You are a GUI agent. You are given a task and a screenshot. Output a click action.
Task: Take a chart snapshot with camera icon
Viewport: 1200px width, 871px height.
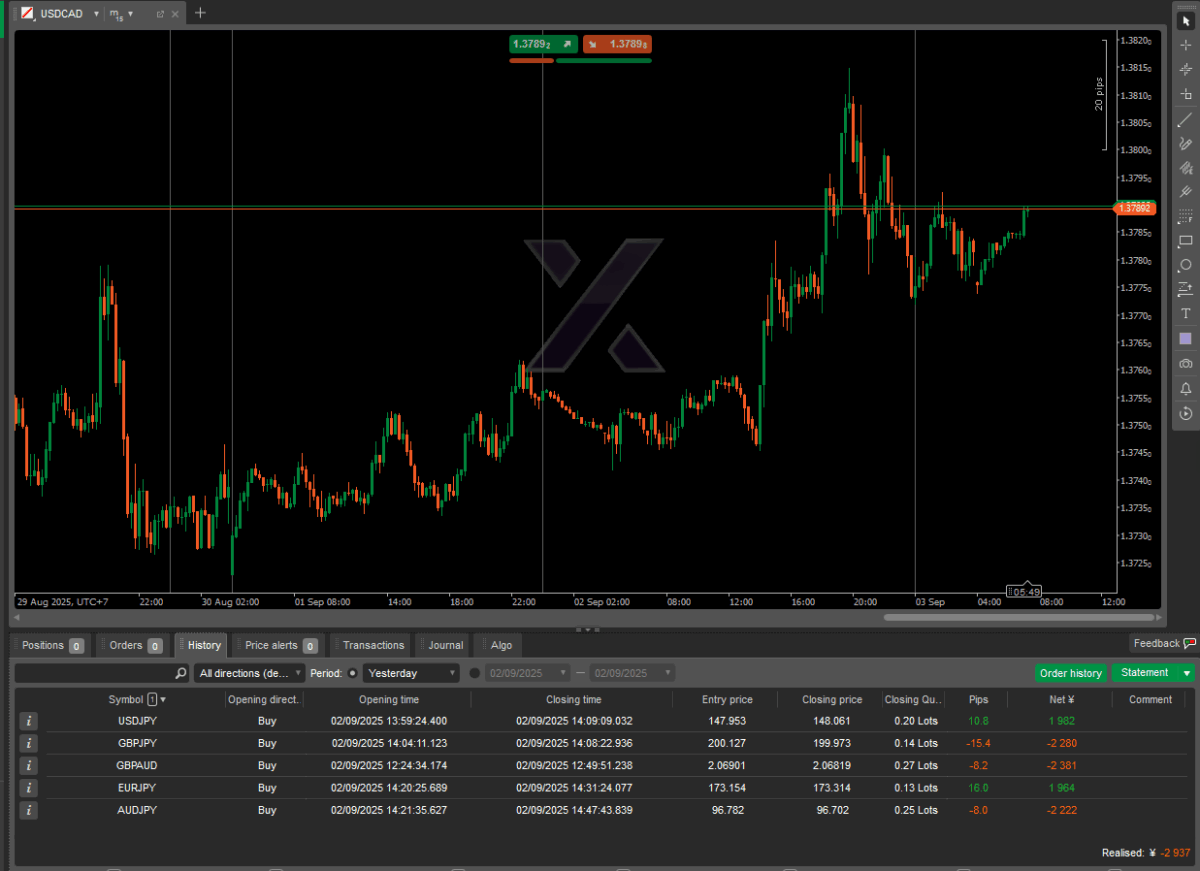point(1186,363)
